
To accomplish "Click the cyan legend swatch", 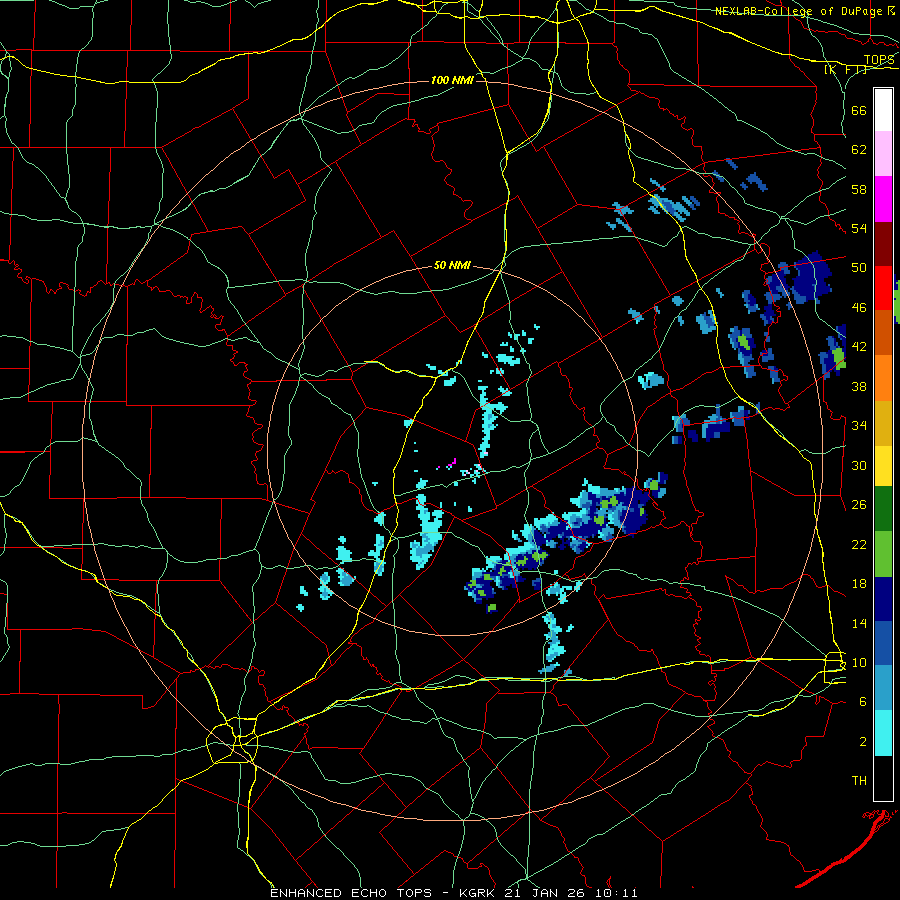I will [883, 732].
